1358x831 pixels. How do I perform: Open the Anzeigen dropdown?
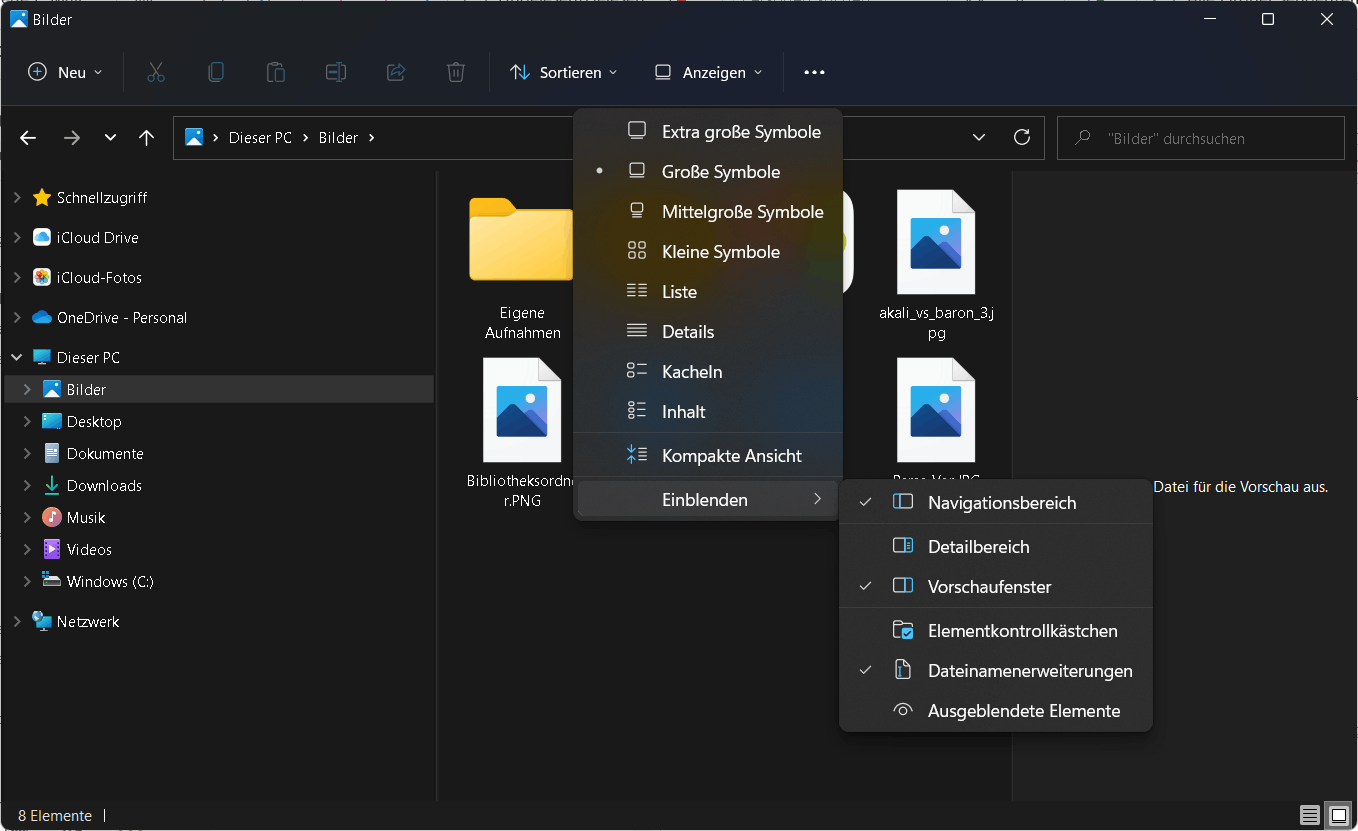tap(708, 72)
